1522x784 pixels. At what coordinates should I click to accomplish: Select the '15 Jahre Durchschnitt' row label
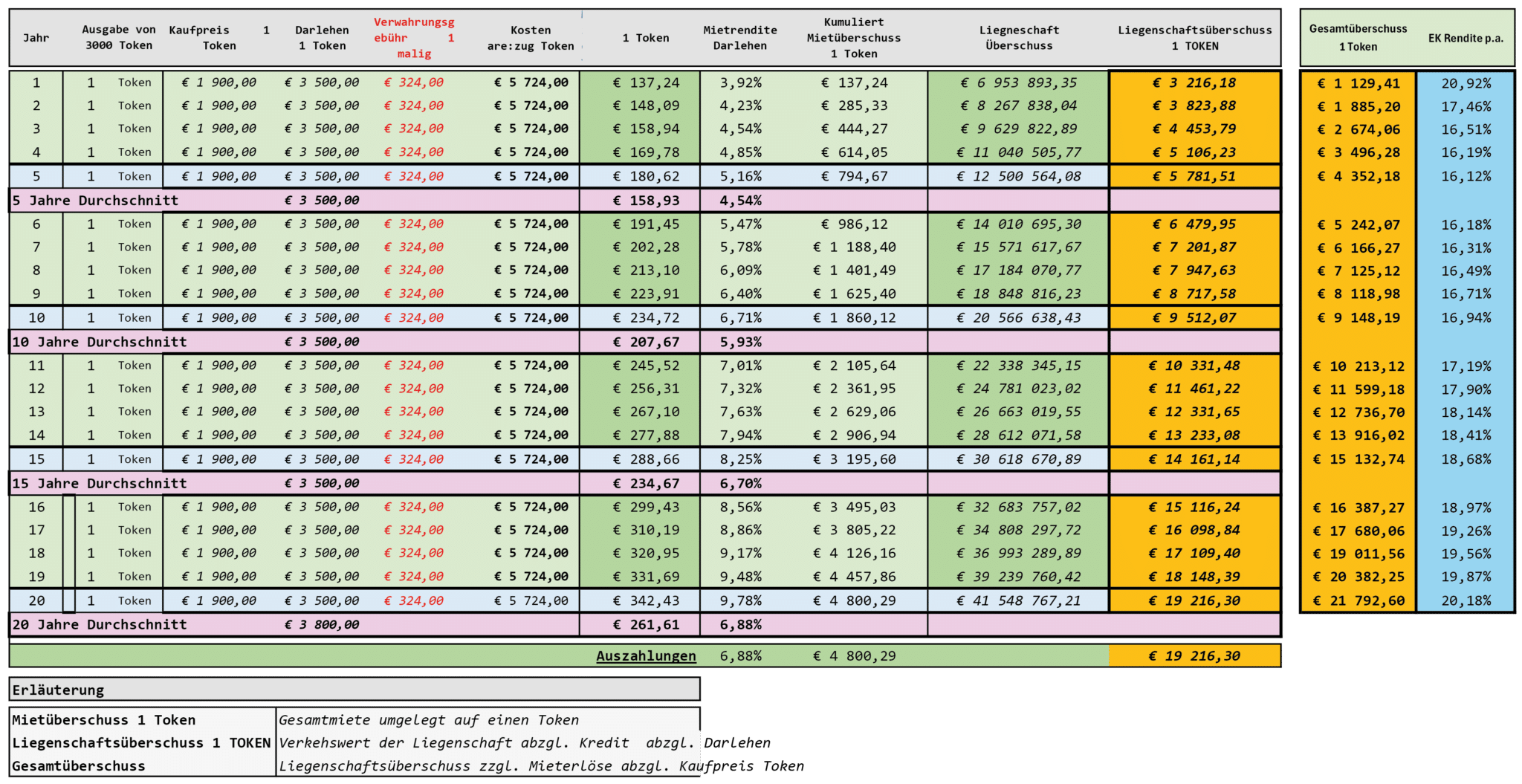coord(100,483)
